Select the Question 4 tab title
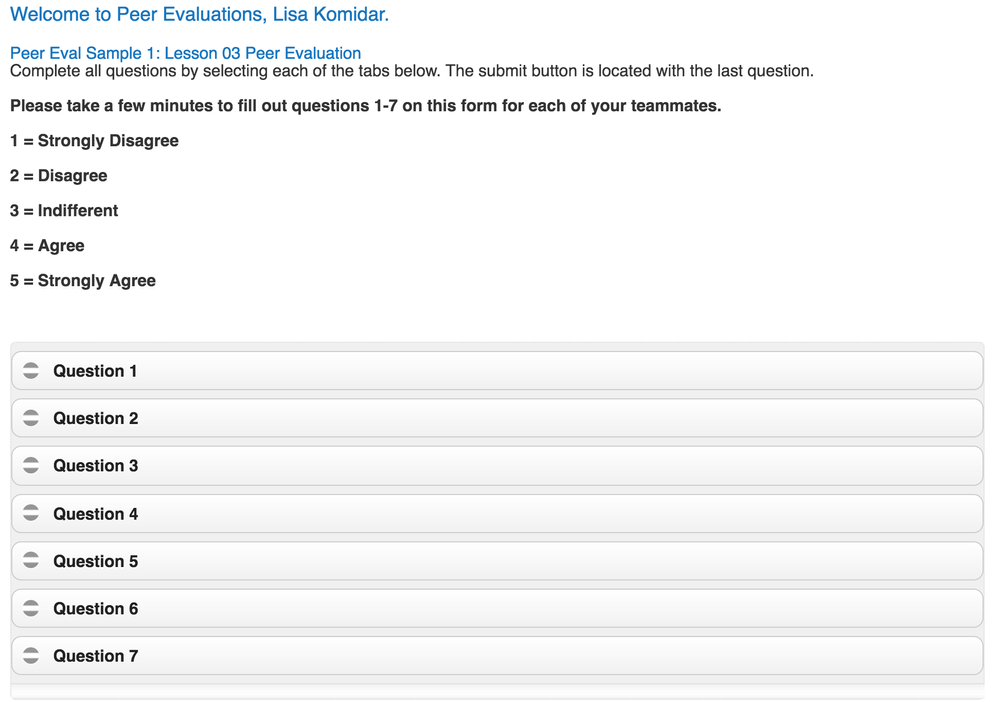This screenshot has width=999, height=702. click(x=96, y=513)
